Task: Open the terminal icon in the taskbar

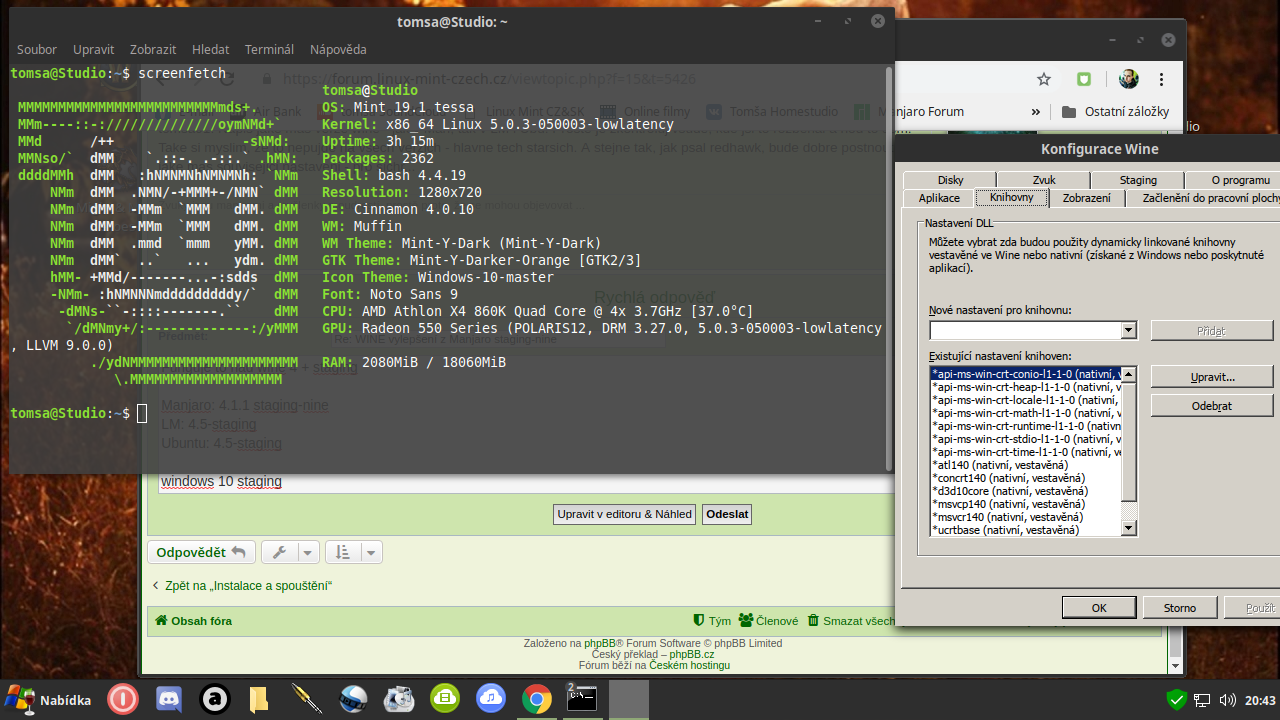Action: click(x=582, y=699)
